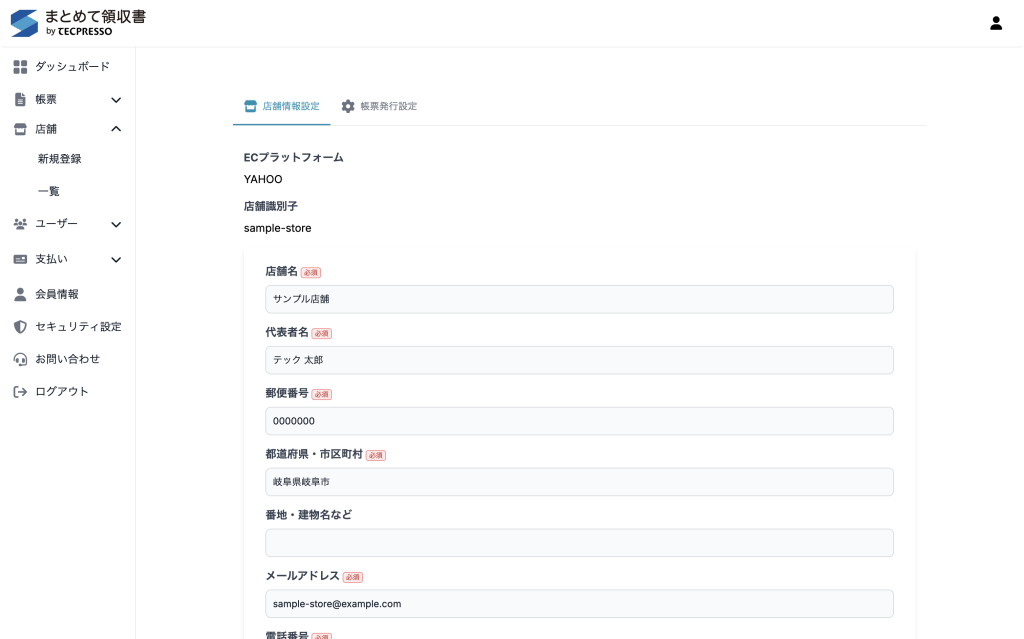Click the user account icon in header

[995, 23]
